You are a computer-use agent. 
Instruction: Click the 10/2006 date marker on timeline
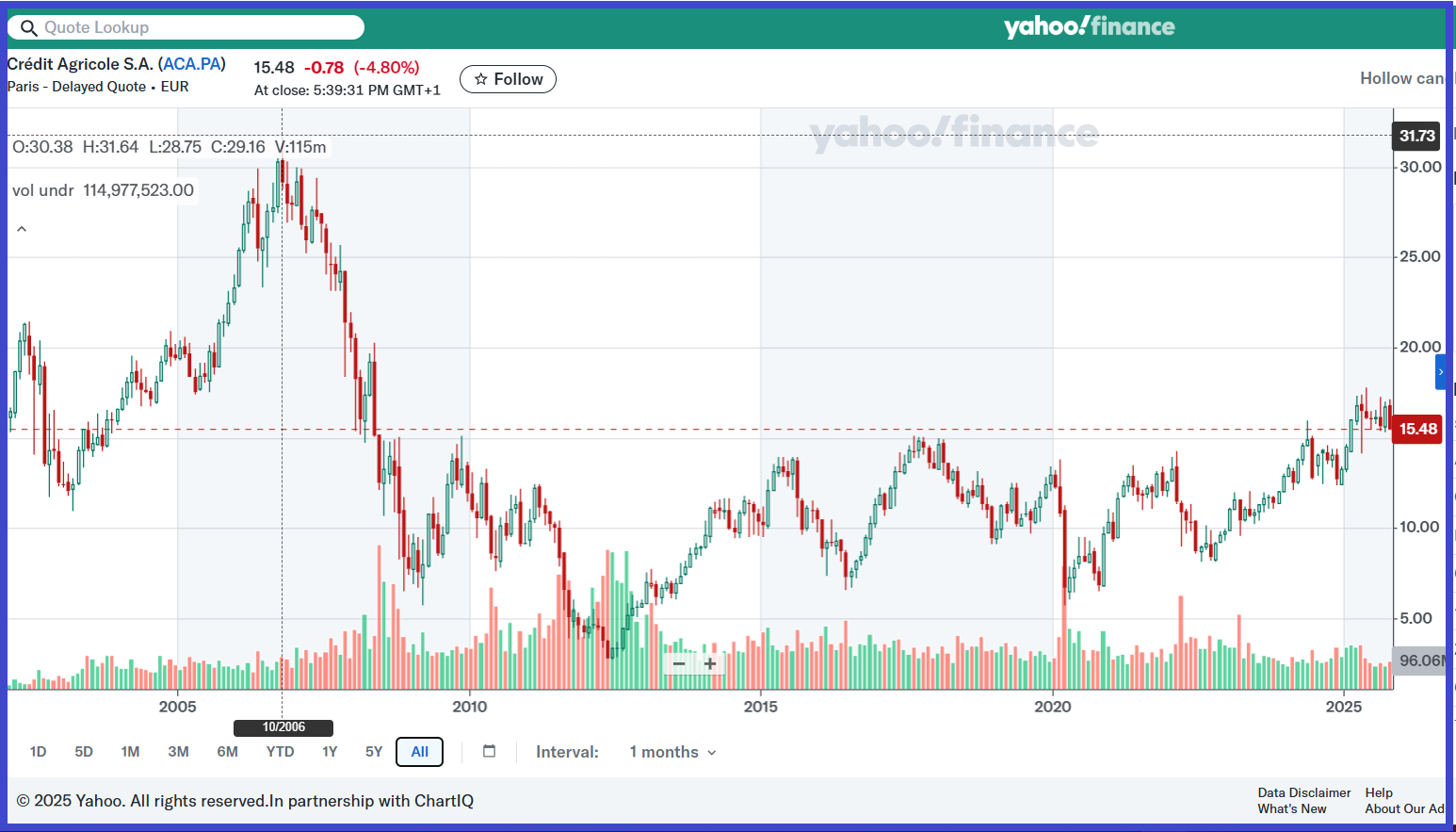coord(283,727)
